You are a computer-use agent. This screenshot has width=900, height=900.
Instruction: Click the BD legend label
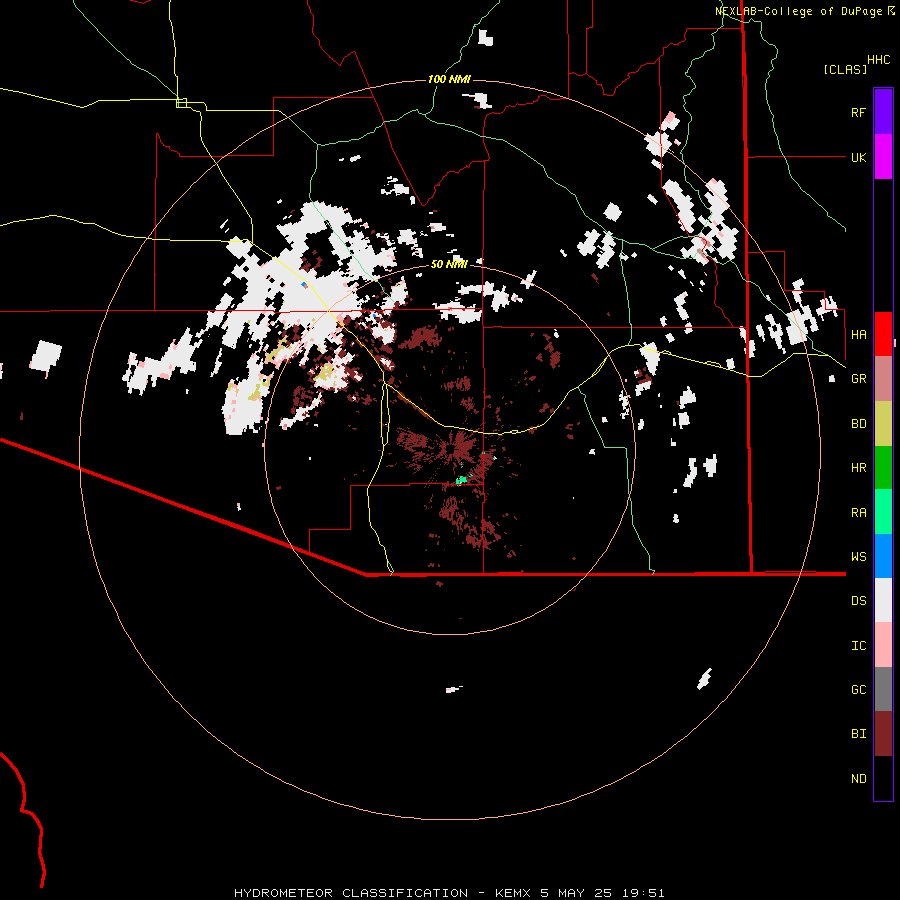coord(858,424)
